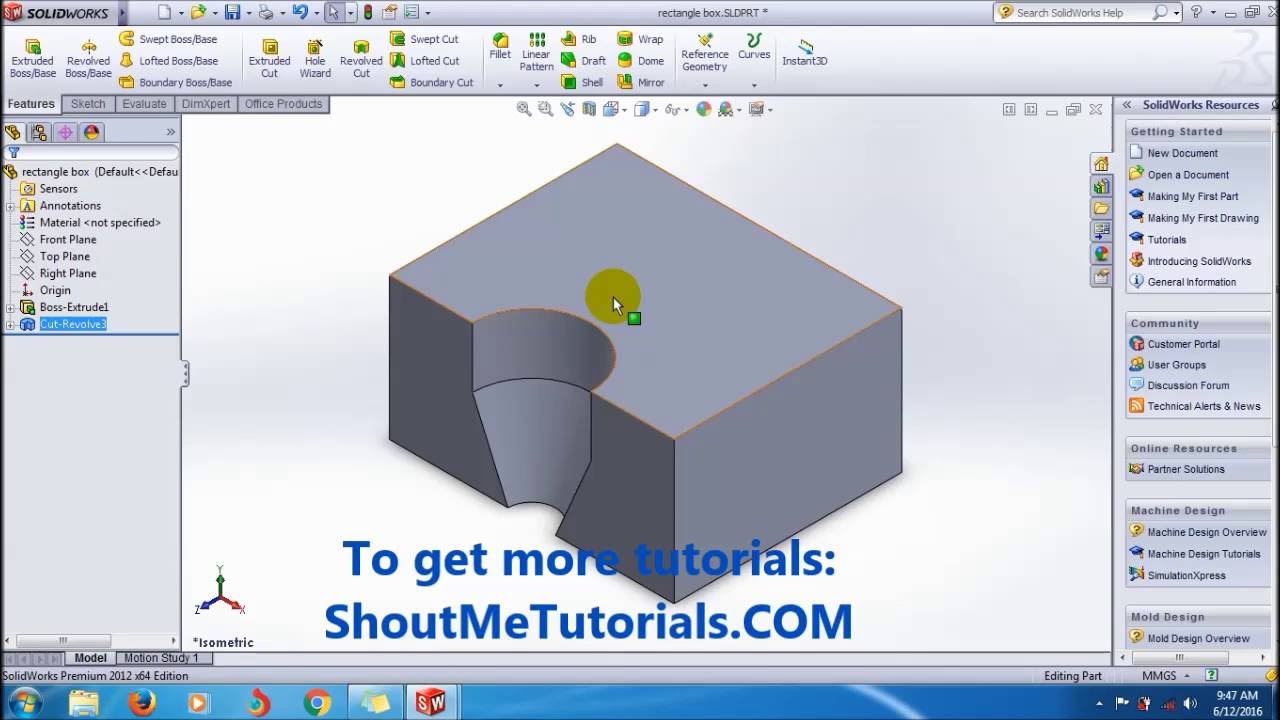Open the Appearances pane tab
The height and width of the screenshot is (720, 1280).
click(x=1101, y=254)
